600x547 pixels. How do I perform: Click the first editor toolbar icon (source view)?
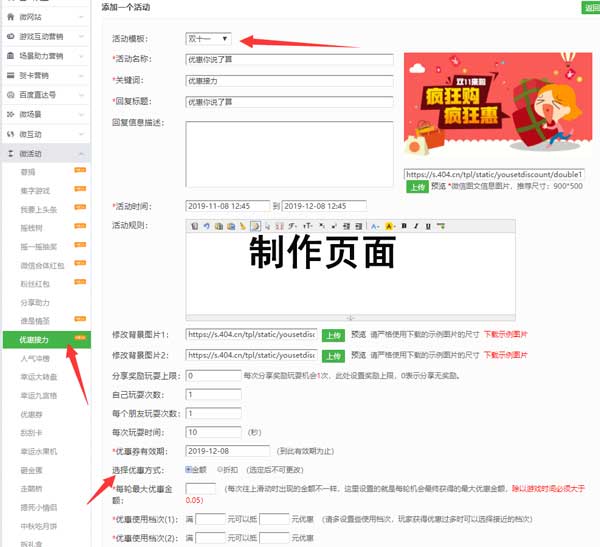(x=194, y=226)
